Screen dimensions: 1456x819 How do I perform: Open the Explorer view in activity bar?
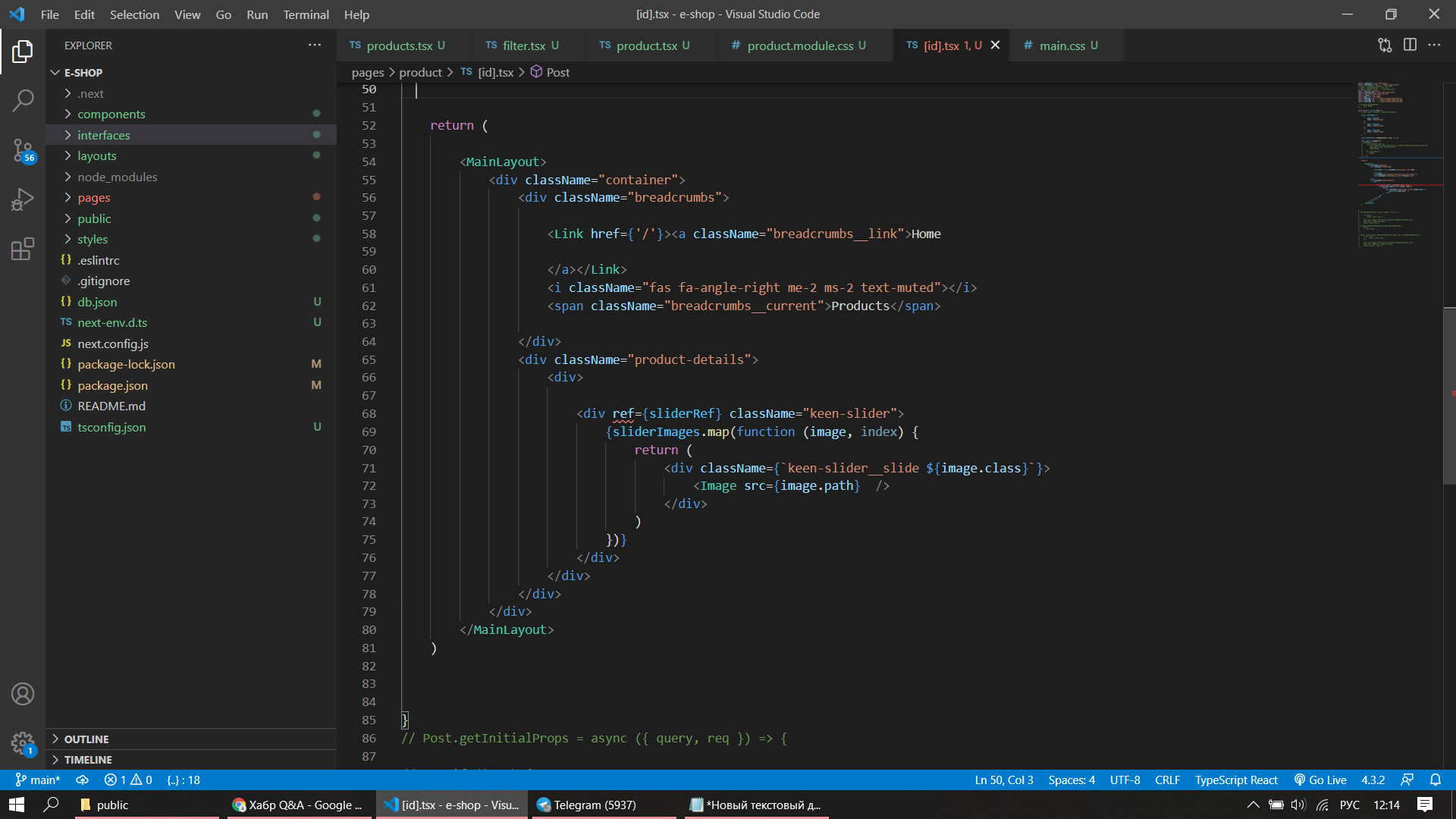tap(23, 52)
